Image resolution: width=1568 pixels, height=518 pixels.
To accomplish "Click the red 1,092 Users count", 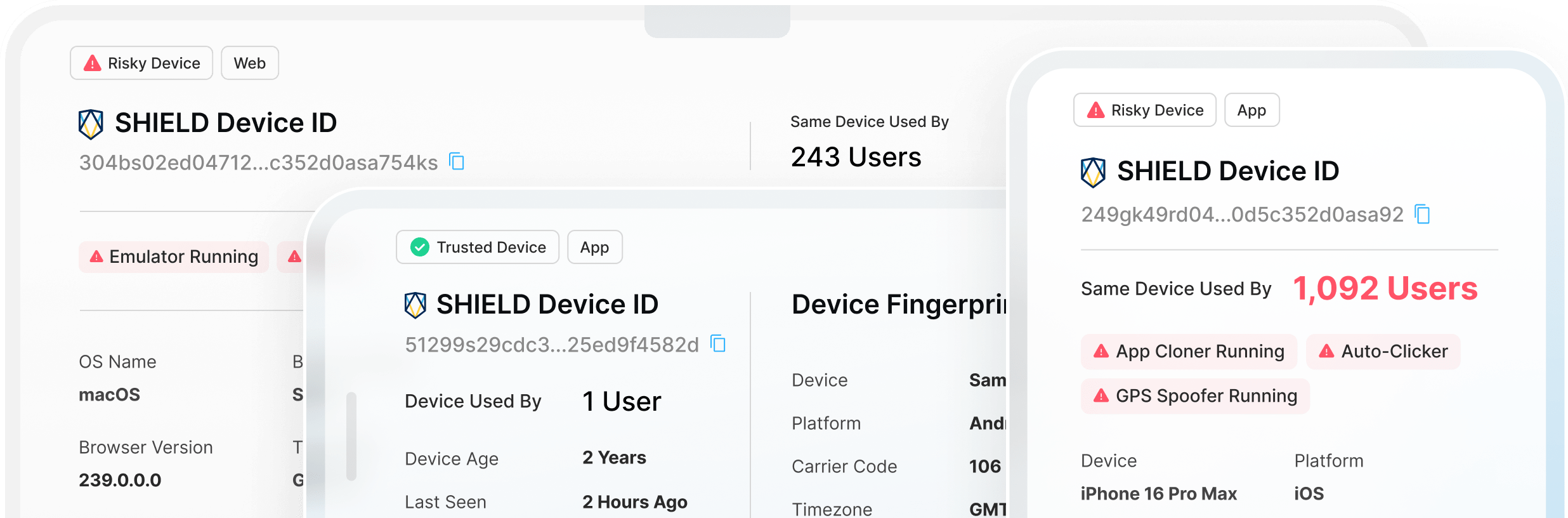I will click(1385, 288).
